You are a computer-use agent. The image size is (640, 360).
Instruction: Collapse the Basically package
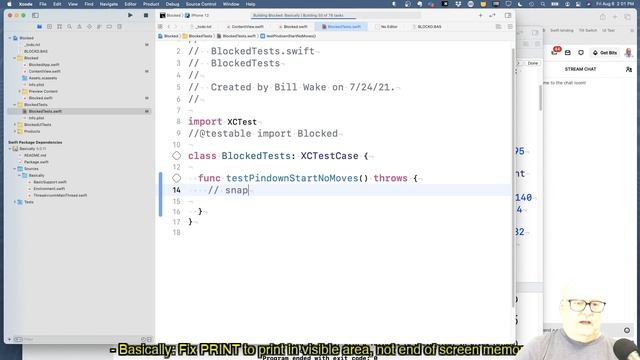(10, 149)
